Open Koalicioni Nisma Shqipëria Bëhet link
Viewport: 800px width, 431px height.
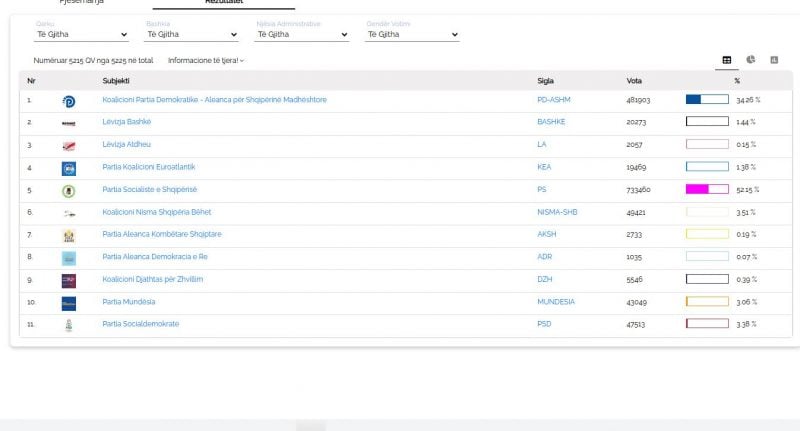[x=157, y=212]
